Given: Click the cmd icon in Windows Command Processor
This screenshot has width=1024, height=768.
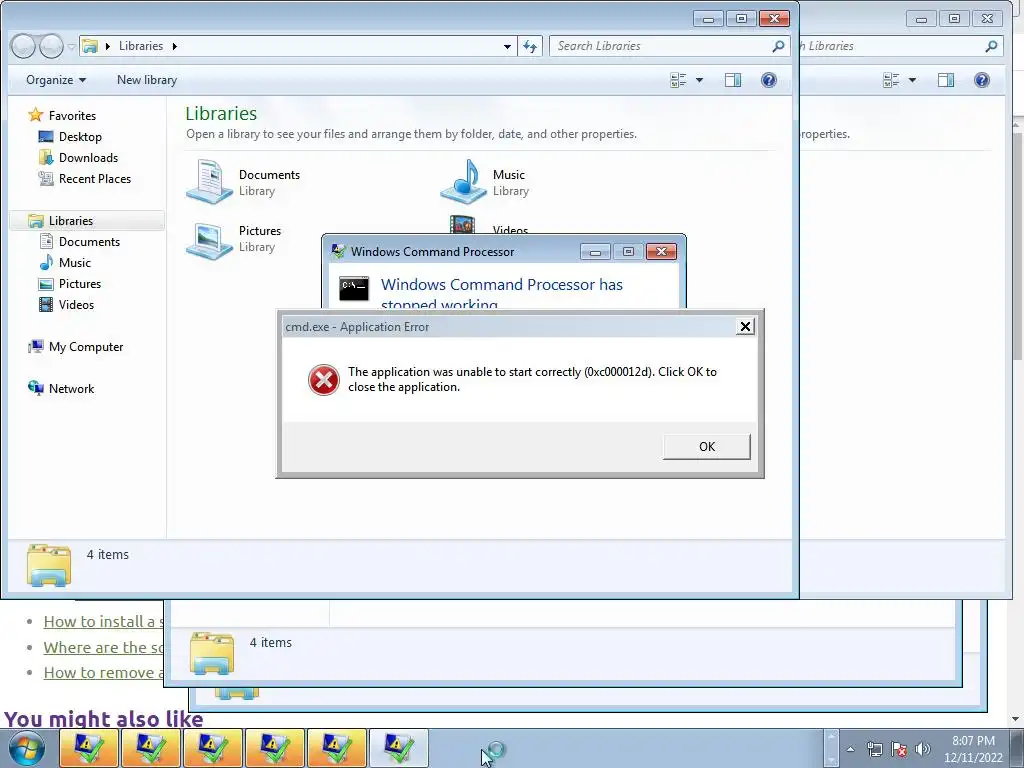Looking at the screenshot, I should [x=354, y=288].
